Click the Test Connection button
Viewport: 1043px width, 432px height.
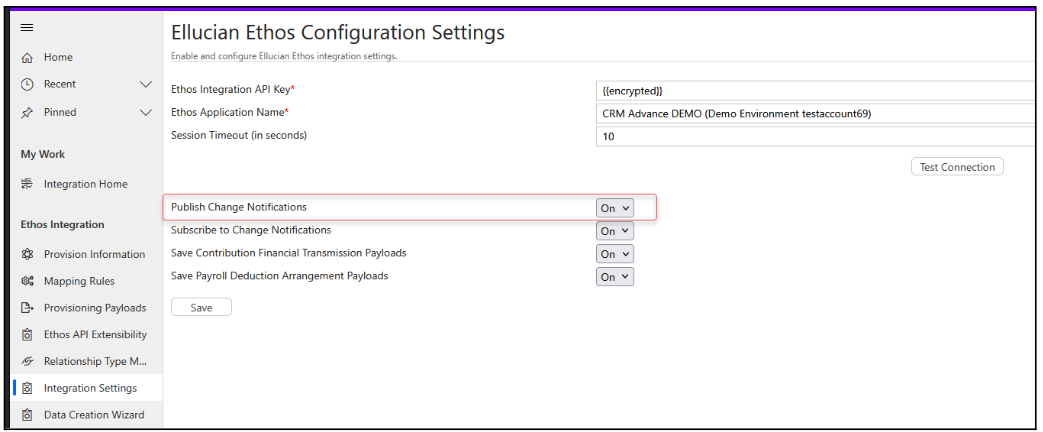[957, 167]
